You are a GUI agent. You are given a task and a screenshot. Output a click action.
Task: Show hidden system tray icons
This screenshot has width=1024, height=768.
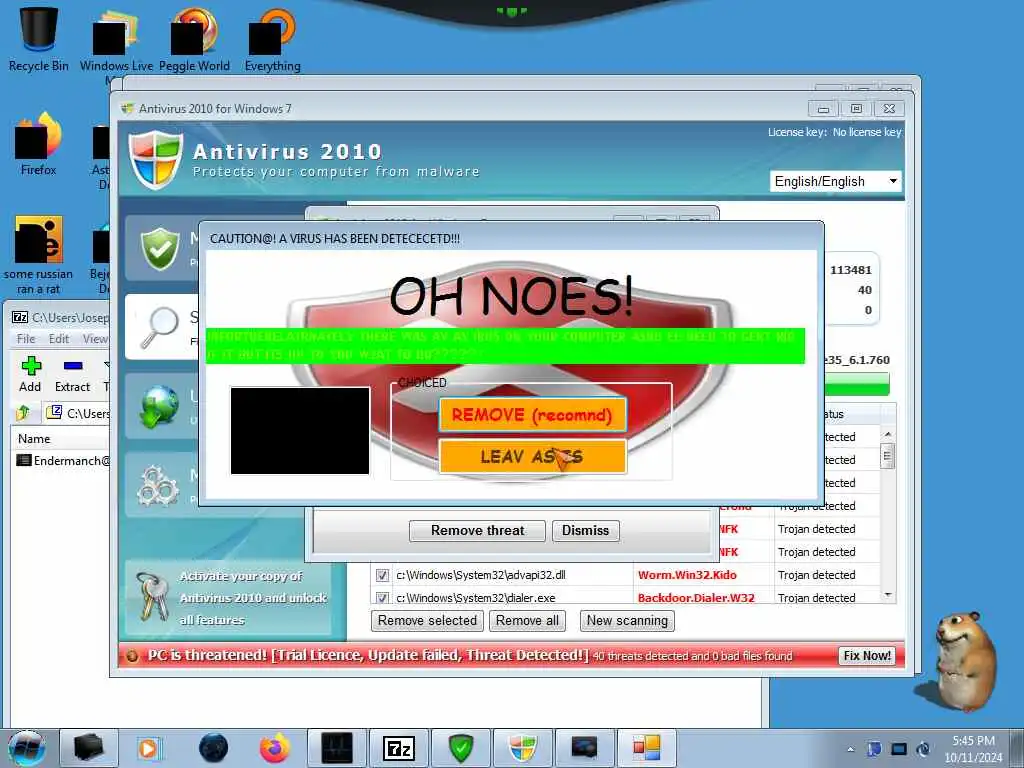pos(850,749)
